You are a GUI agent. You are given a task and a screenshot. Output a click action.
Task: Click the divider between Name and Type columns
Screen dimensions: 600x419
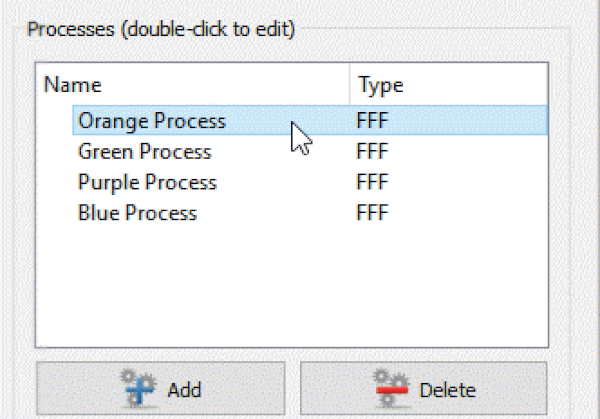click(x=350, y=85)
